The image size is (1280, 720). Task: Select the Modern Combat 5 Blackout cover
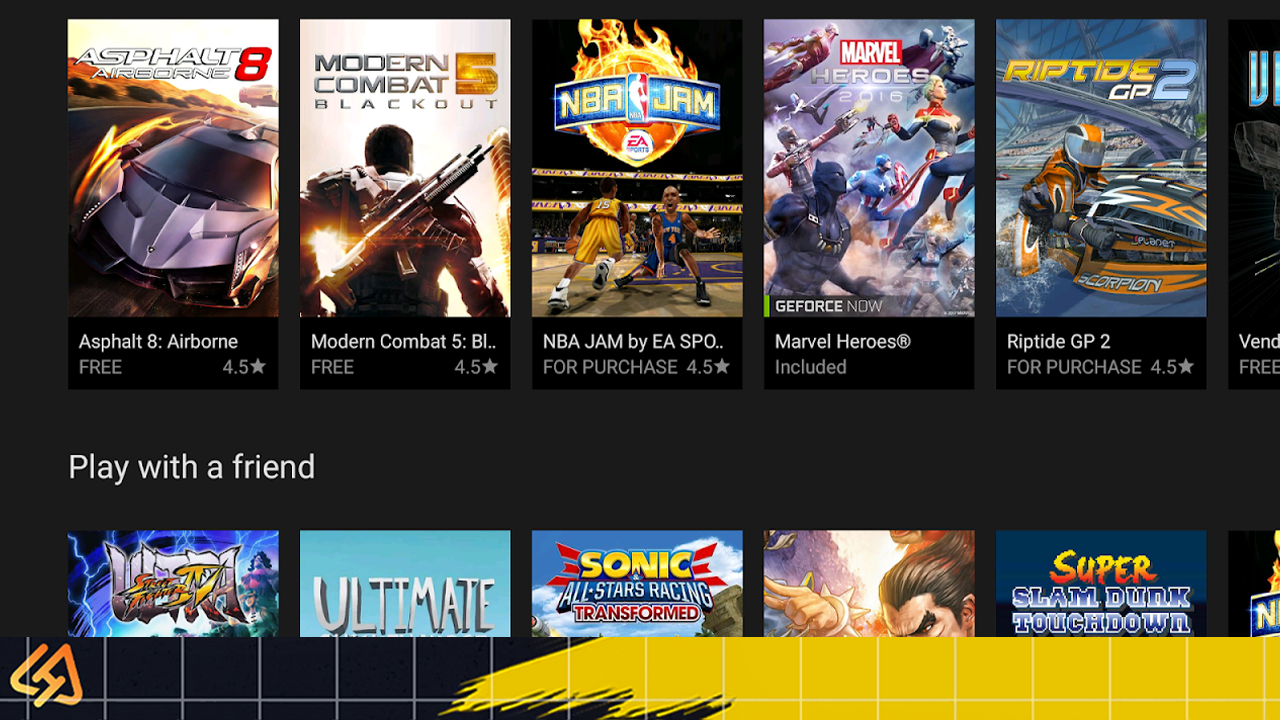[x=405, y=168]
